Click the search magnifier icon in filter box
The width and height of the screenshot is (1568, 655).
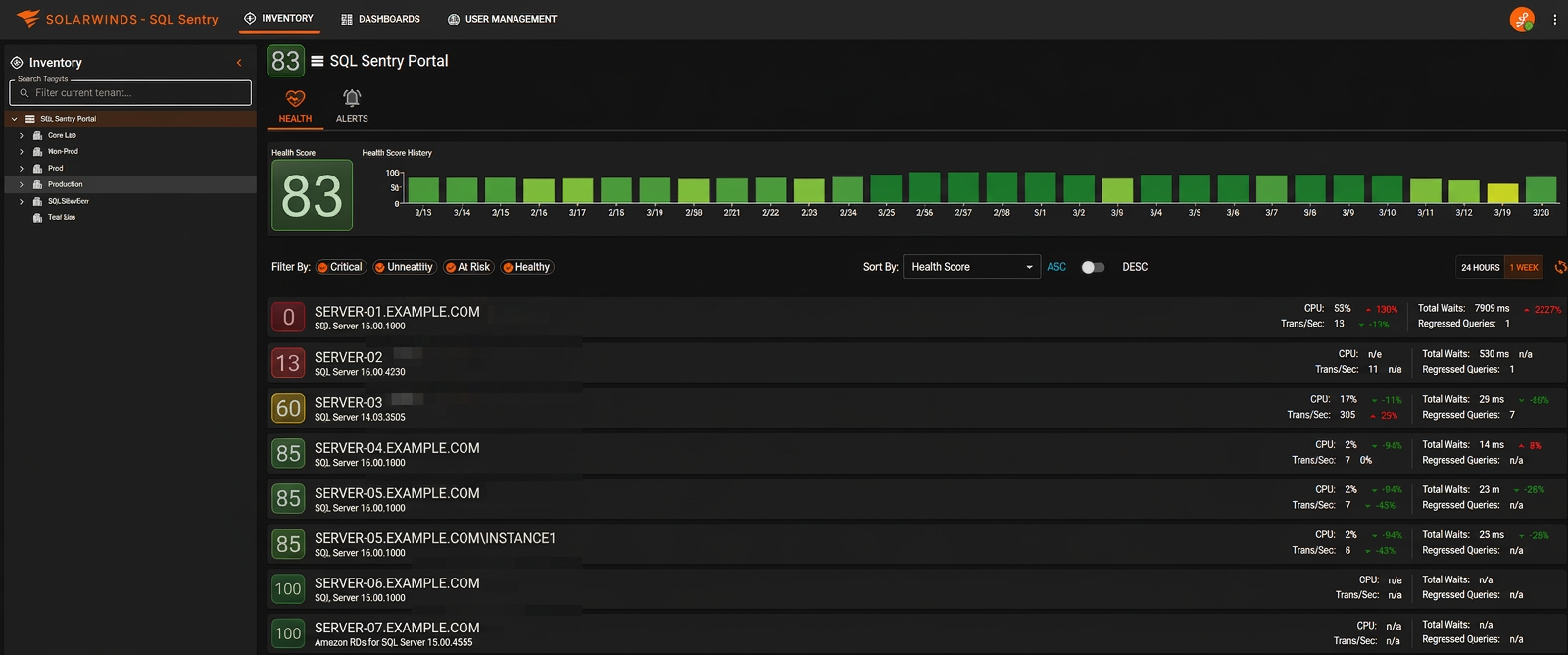[x=24, y=93]
